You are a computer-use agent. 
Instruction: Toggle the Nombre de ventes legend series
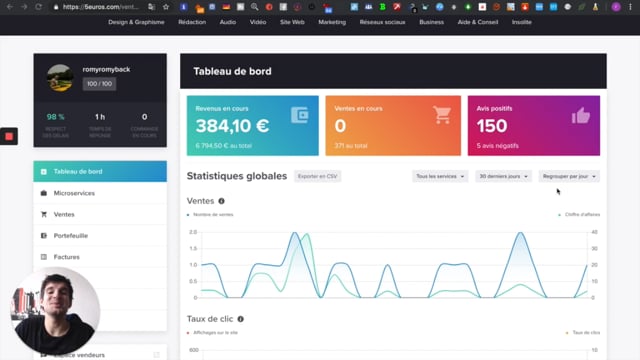[x=210, y=214]
